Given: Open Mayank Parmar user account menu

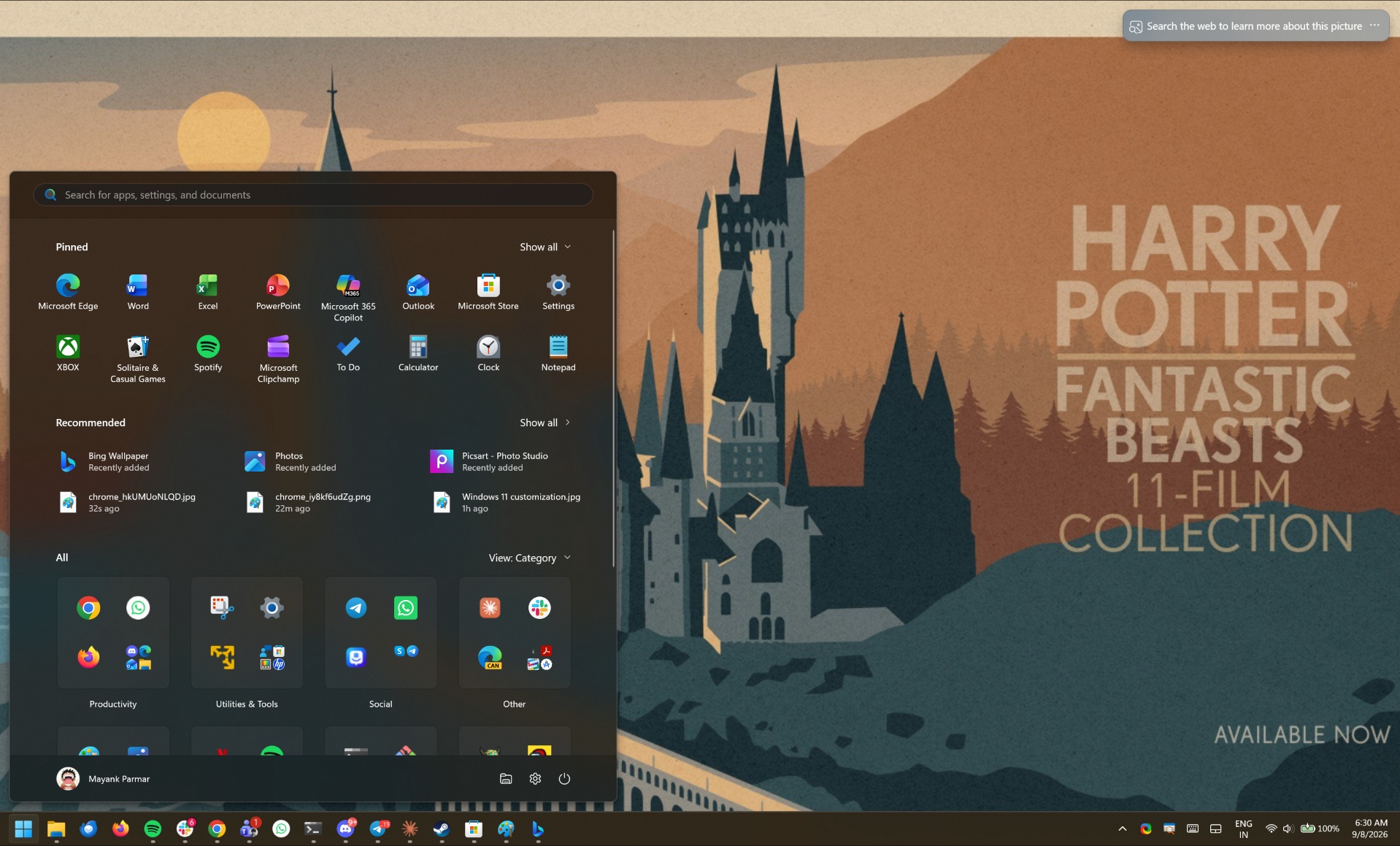Looking at the screenshot, I should click(103, 779).
